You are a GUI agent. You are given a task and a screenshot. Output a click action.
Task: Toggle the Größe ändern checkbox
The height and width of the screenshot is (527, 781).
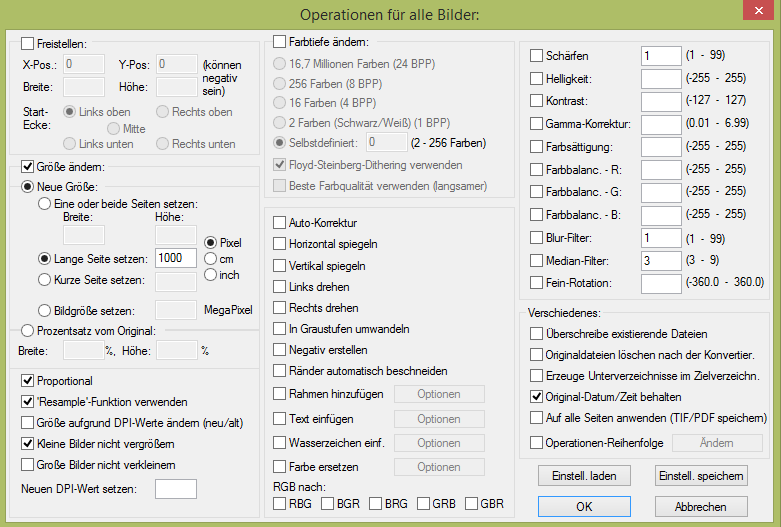tap(28, 167)
